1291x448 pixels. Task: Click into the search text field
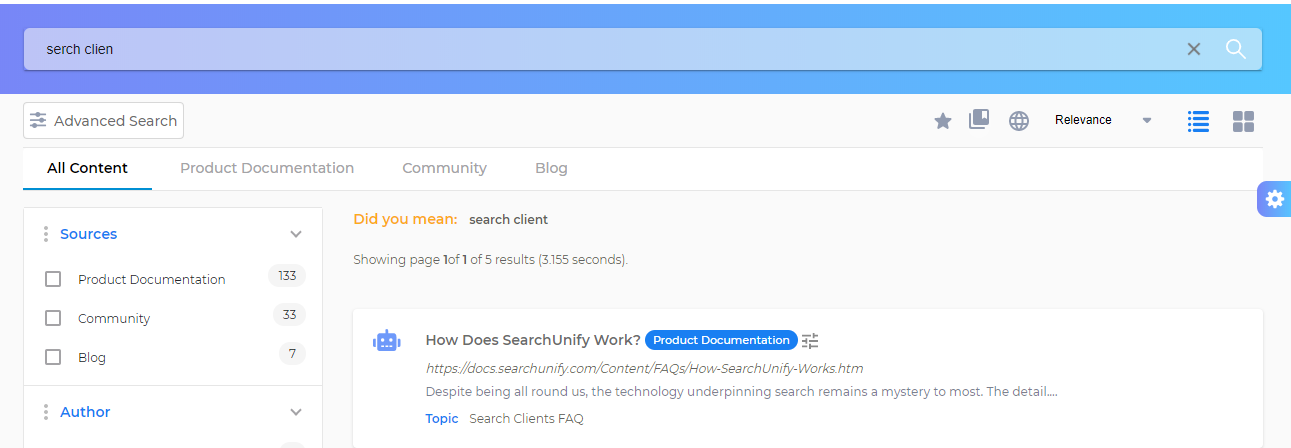600,49
